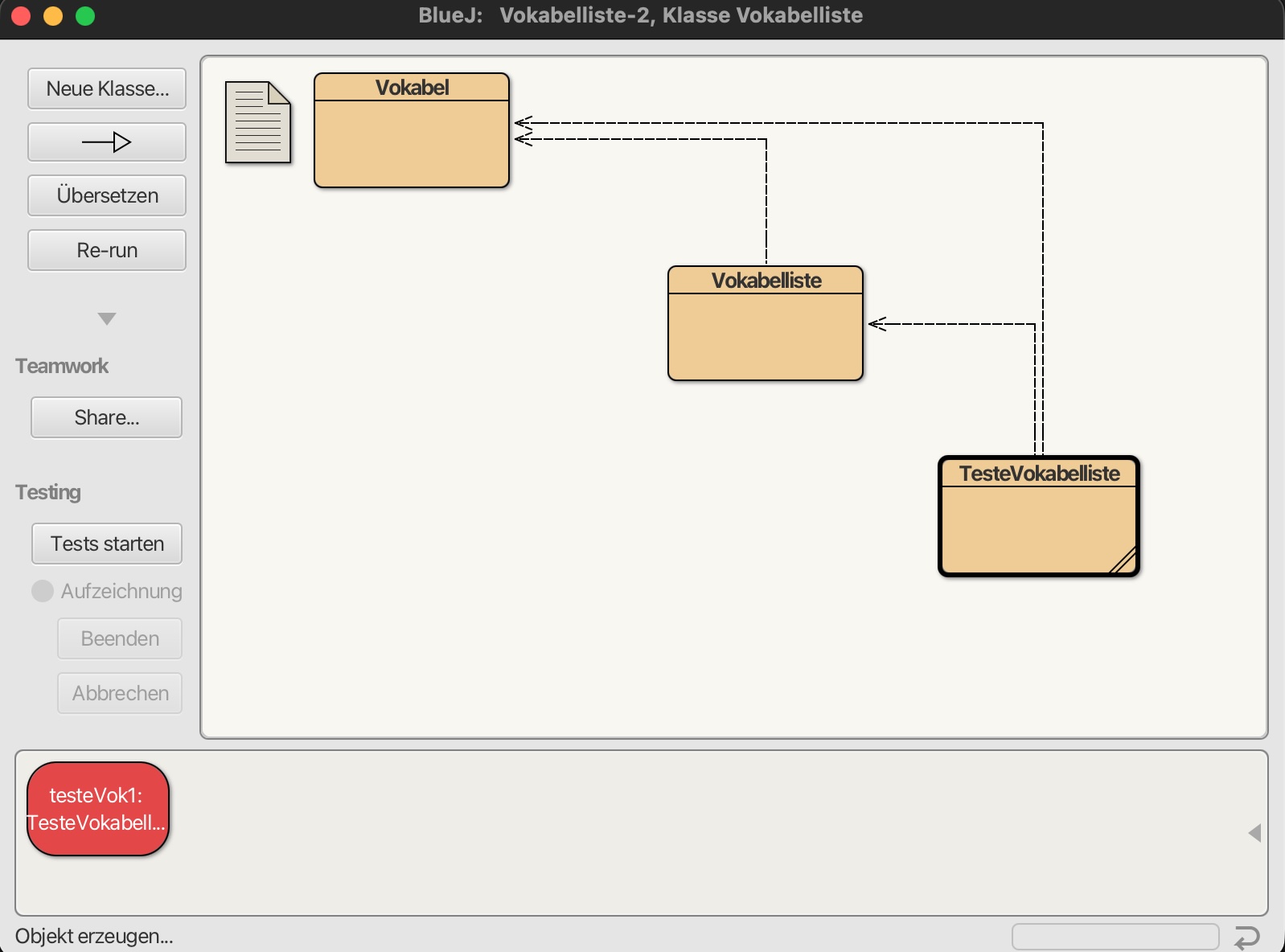1285x952 pixels.
Task: Click the Beenden recording button
Action: pos(120,638)
